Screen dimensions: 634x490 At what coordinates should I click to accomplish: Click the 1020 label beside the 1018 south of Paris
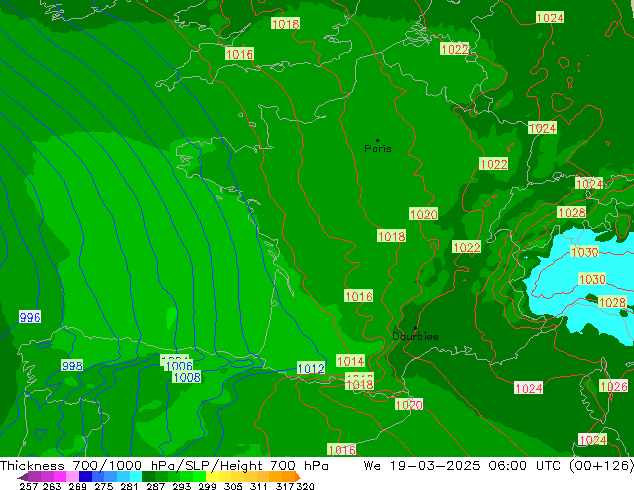click(x=423, y=214)
